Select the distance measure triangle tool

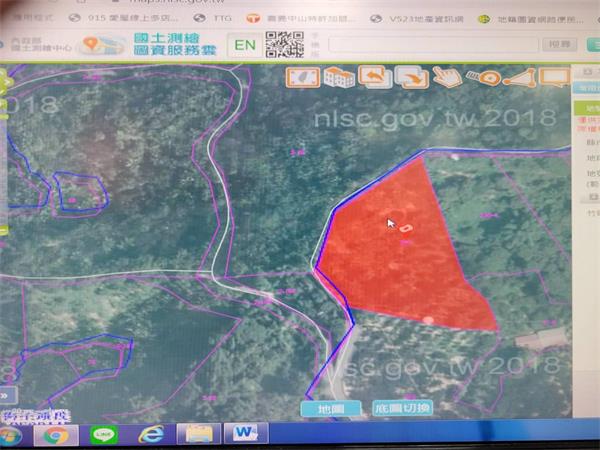click(519, 78)
